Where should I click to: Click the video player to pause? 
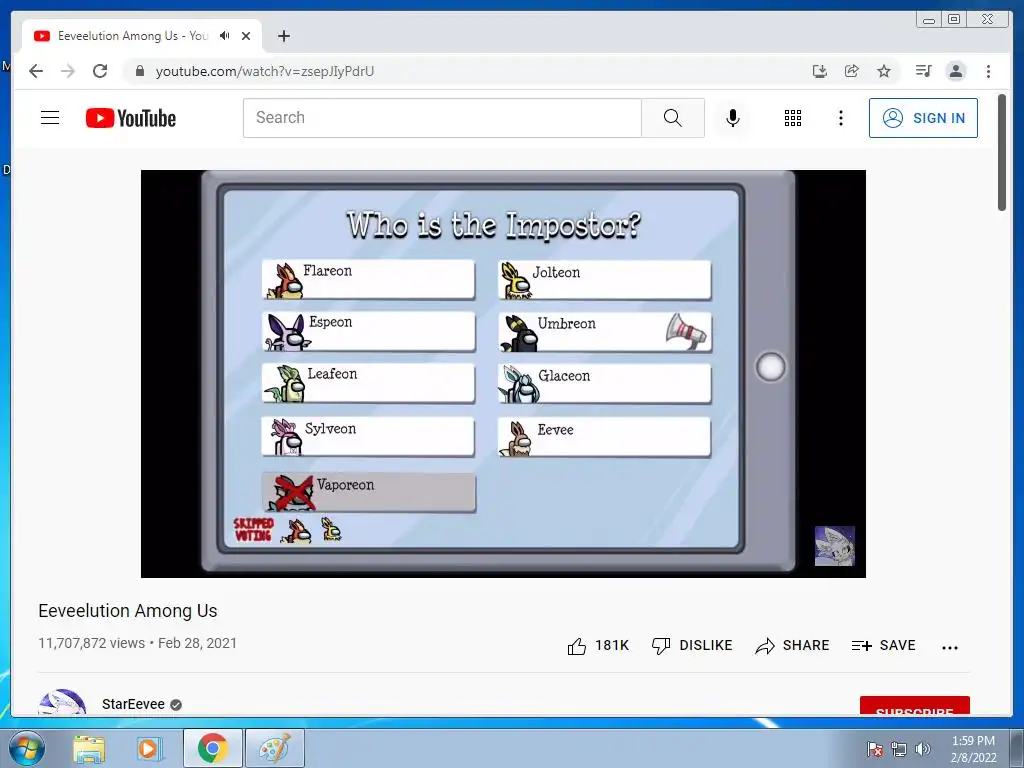tap(503, 374)
